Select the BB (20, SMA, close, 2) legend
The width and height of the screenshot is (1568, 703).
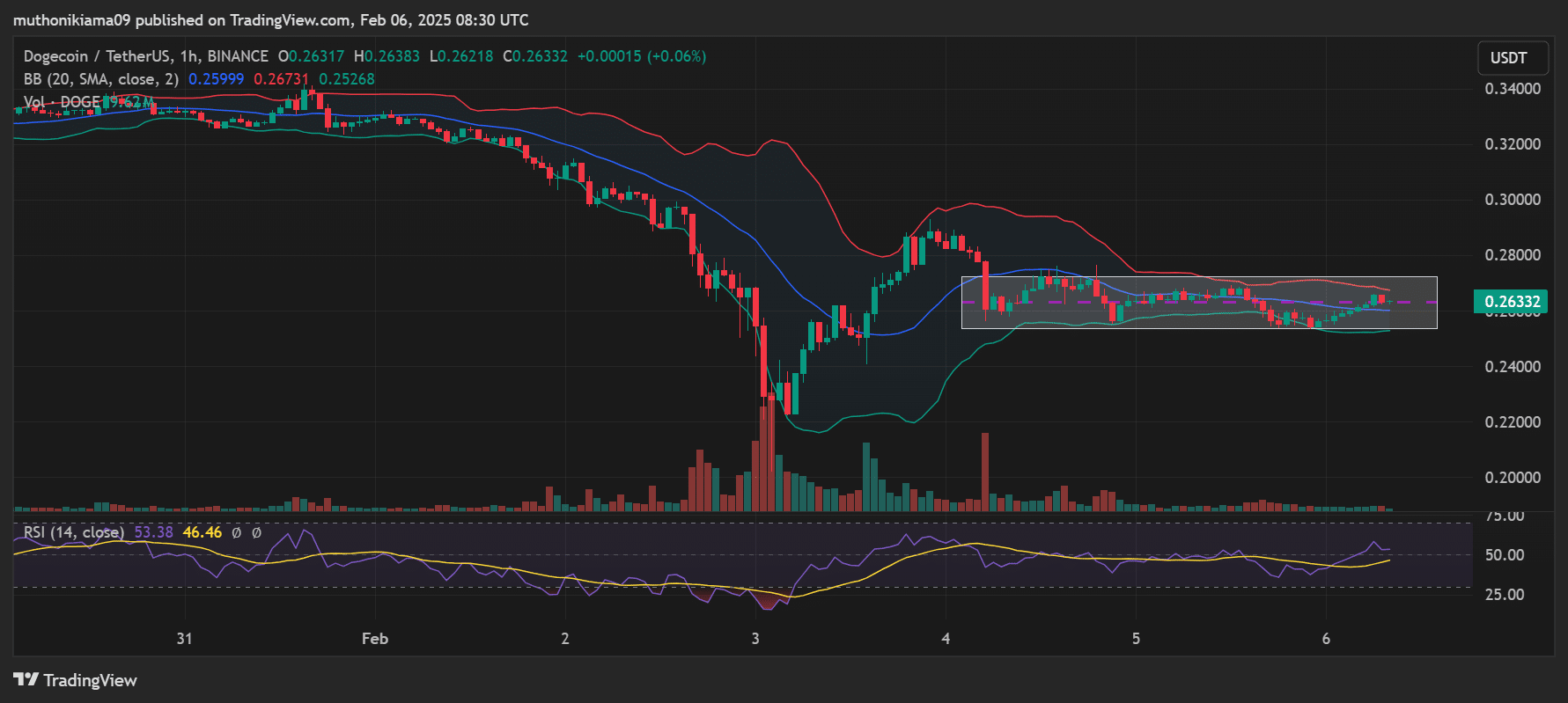point(100,79)
